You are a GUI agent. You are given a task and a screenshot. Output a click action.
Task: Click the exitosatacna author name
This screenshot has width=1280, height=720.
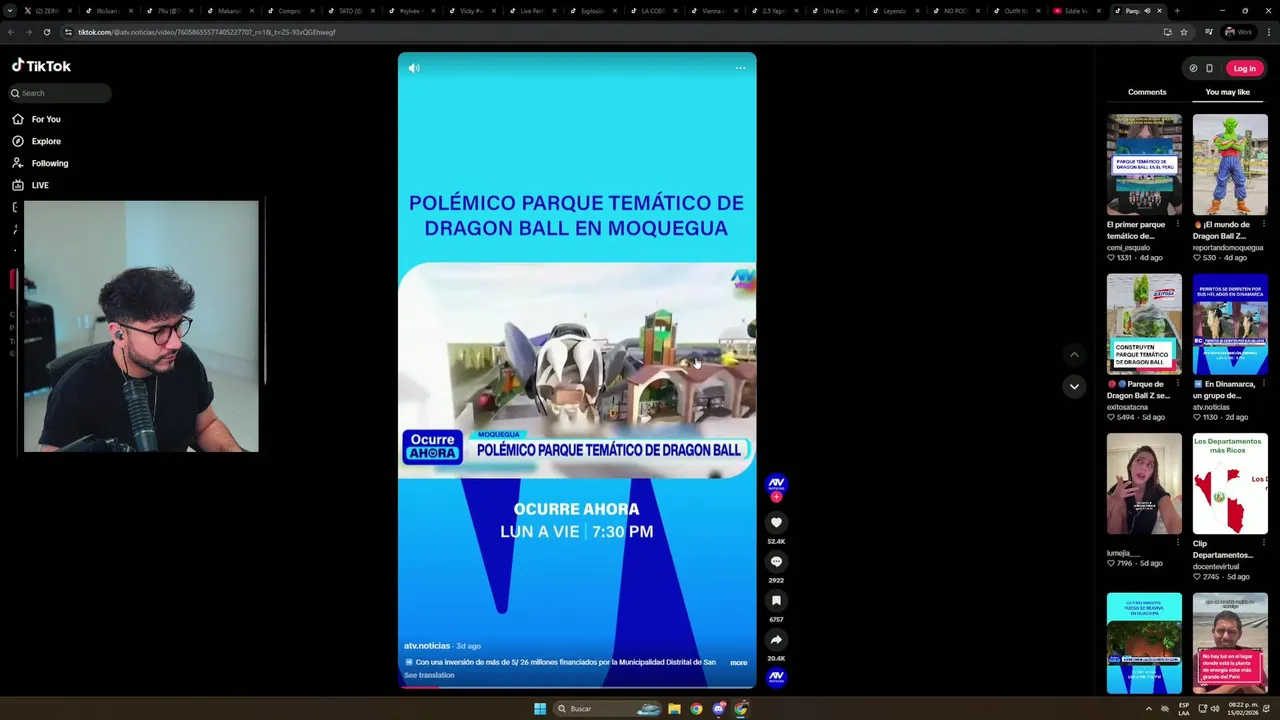1128,407
